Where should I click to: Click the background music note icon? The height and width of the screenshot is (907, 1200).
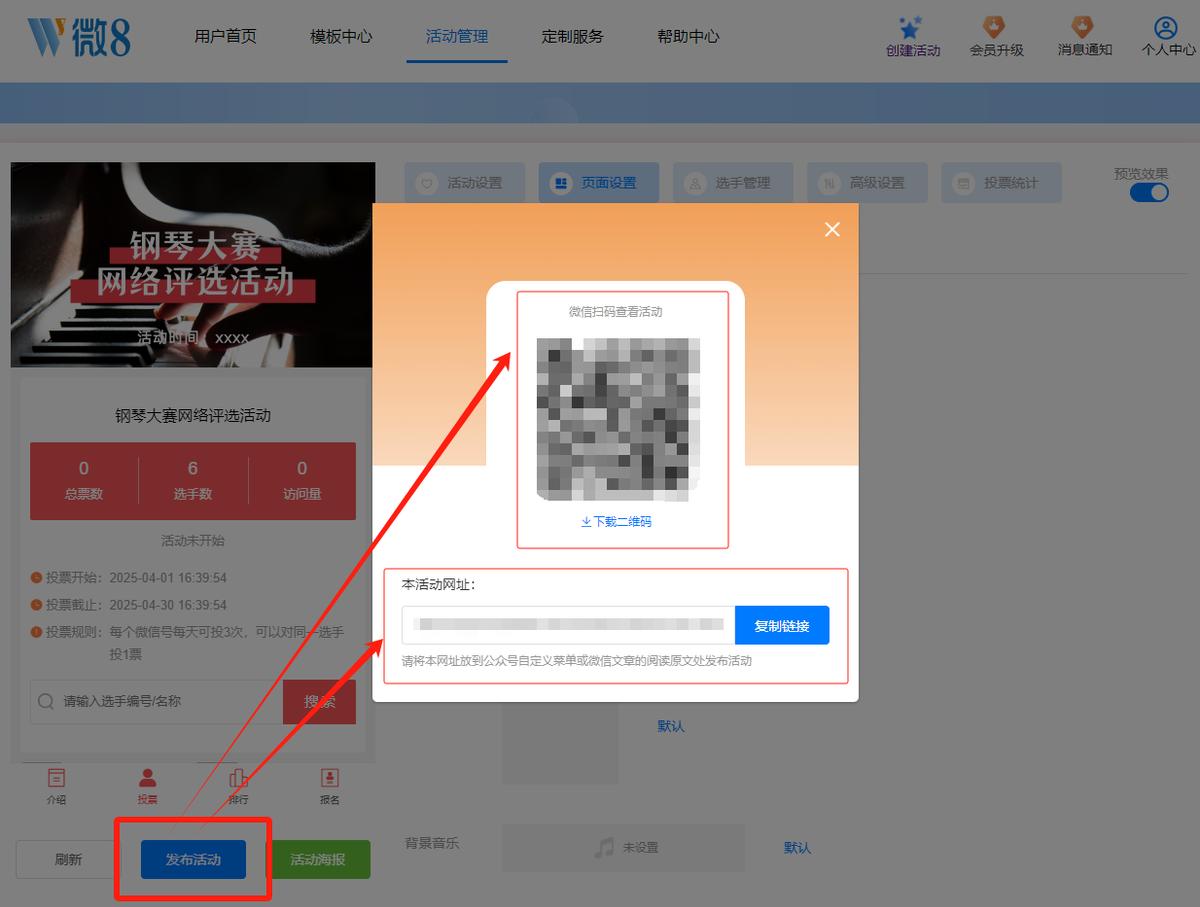[603, 847]
